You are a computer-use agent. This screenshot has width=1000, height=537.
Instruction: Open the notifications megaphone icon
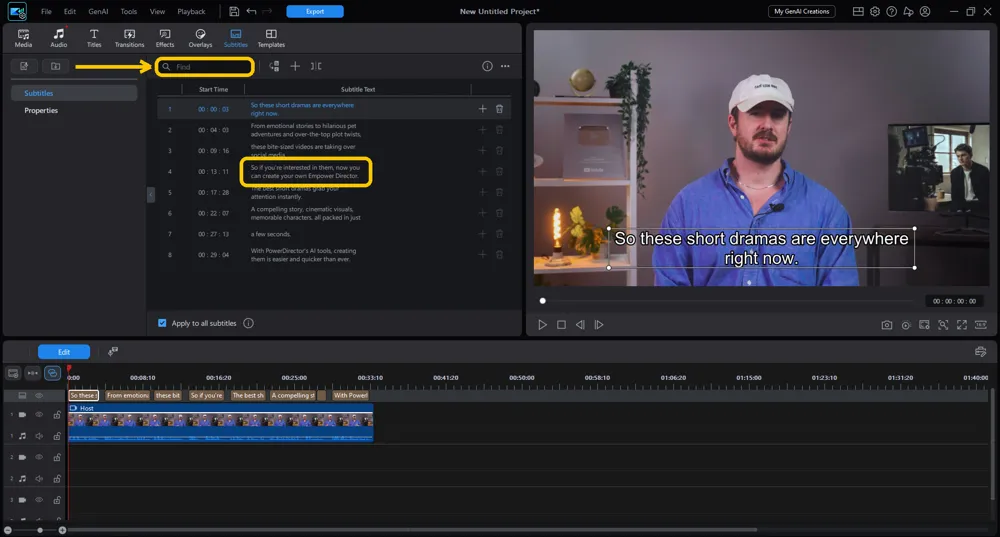coord(908,11)
